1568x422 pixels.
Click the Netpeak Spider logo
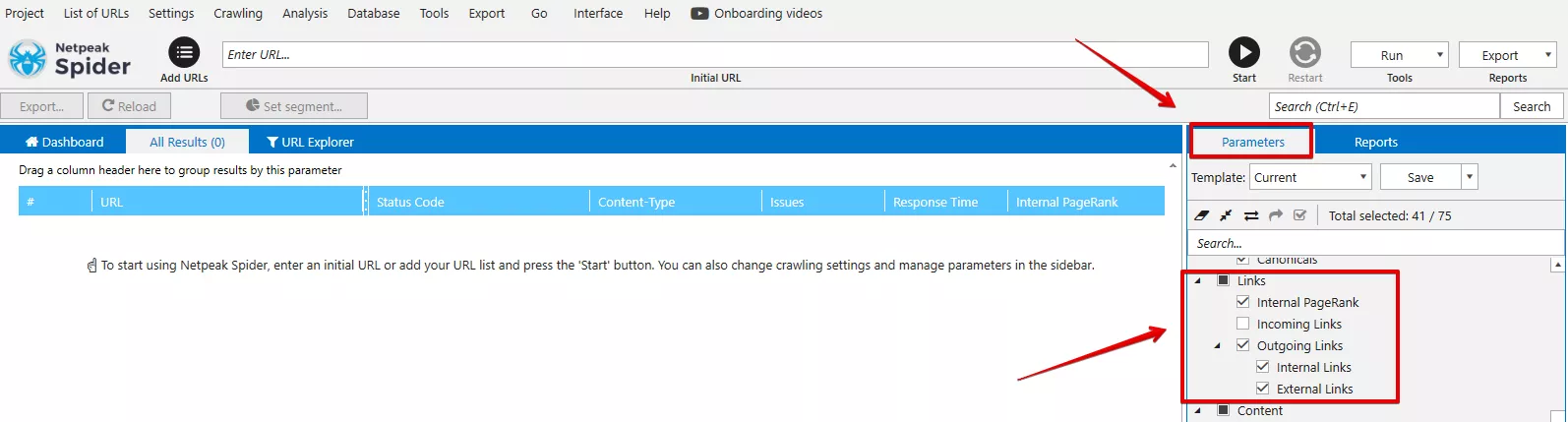click(70, 59)
